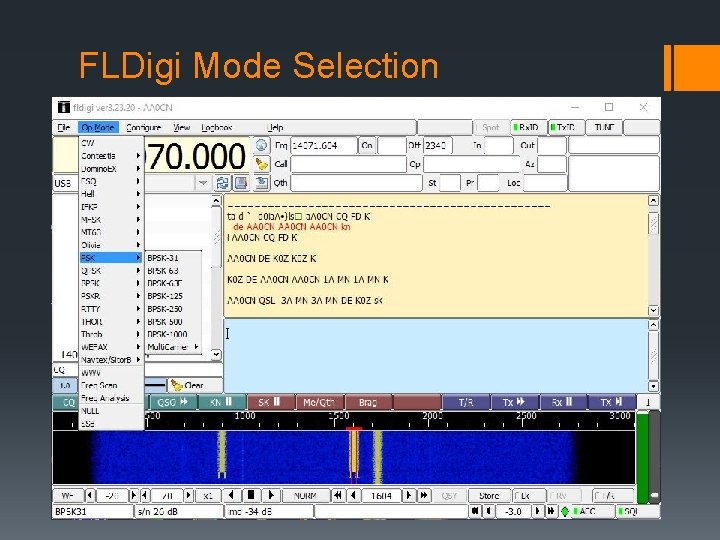Image resolution: width=720 pixels, height=540 pixels.
Task: Click the green diamond squelch indicator
Action: point(565,511)
